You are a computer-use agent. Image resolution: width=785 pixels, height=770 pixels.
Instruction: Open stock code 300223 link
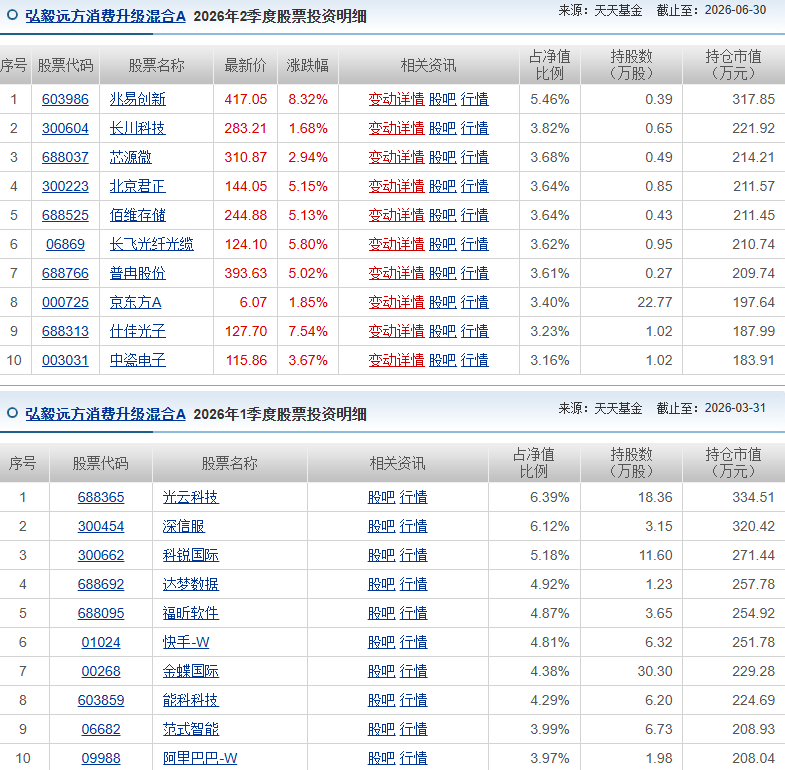click(x=65, y=186)
